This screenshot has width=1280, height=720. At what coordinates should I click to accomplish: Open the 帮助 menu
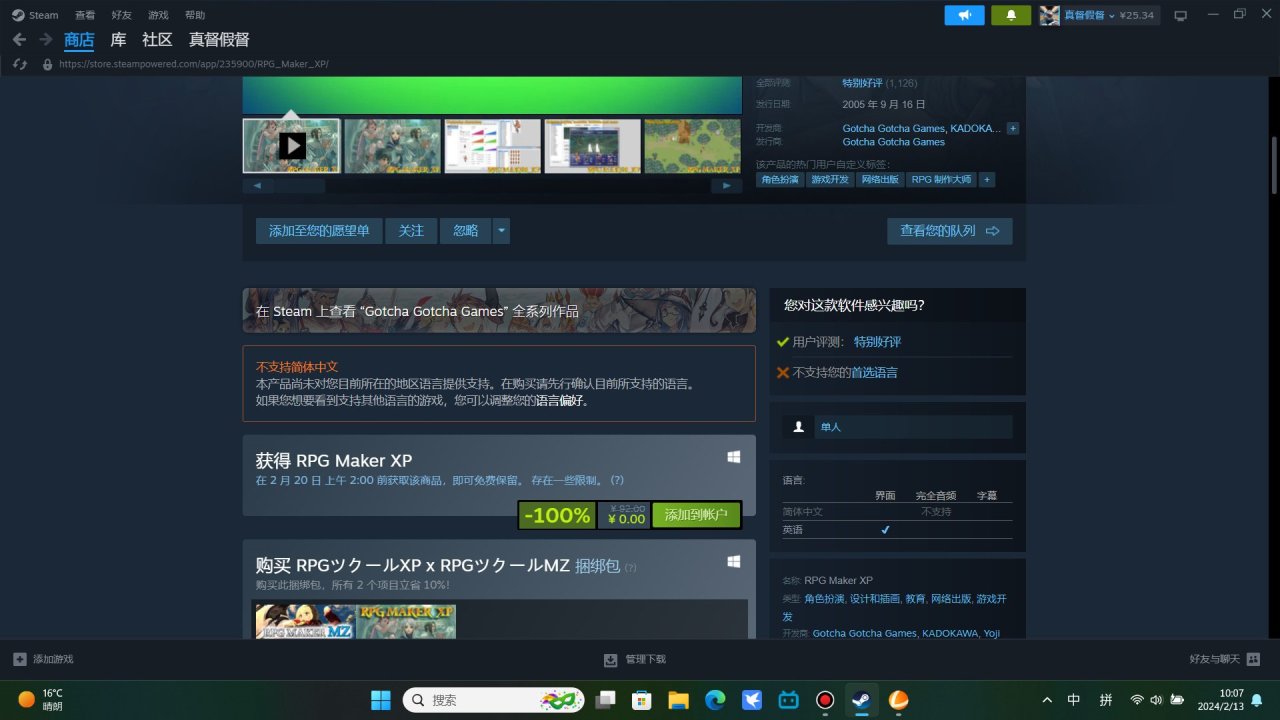click(195, 15)
